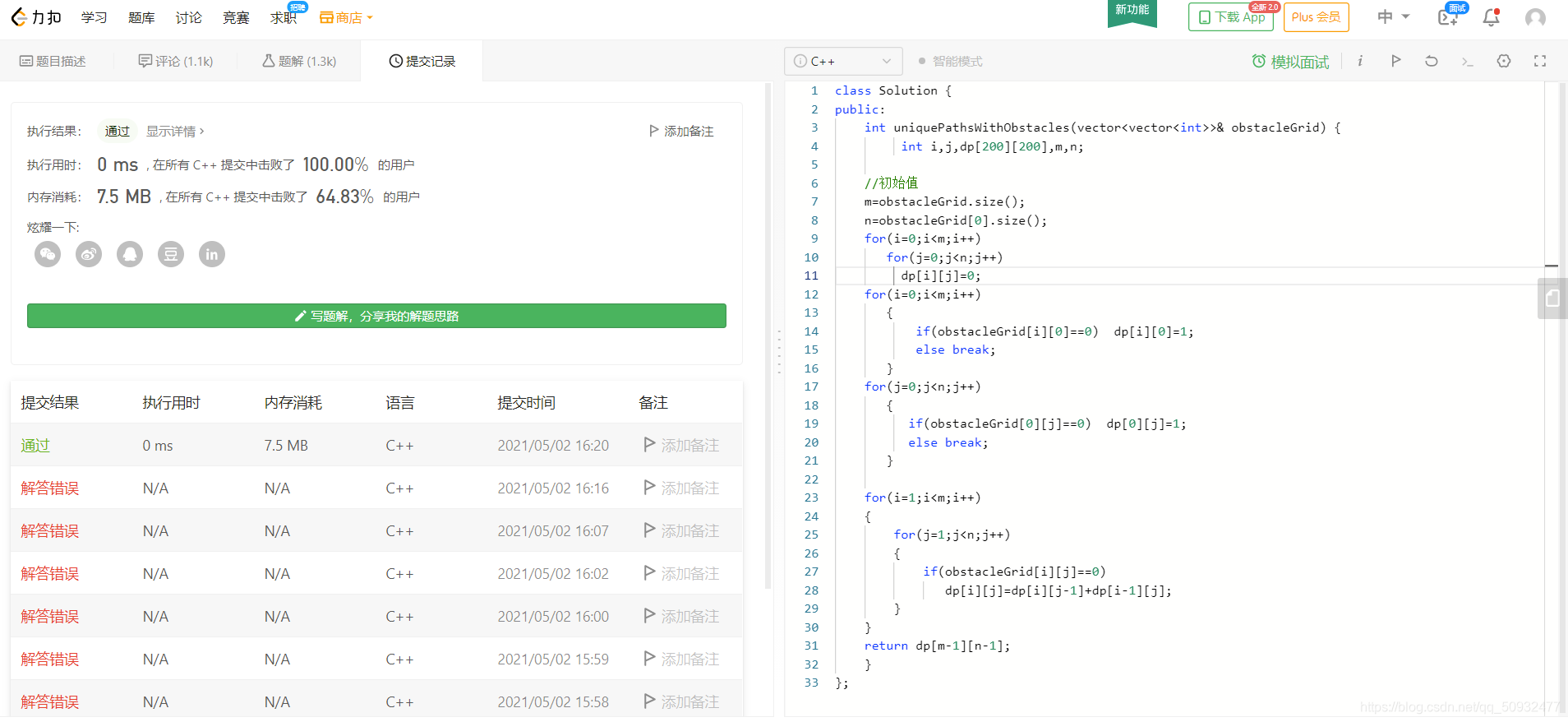The width and height of the screenshot is (1568, 722).
Task: Start 模拟面试 mock interview
Action: [x=1290, y=62]
